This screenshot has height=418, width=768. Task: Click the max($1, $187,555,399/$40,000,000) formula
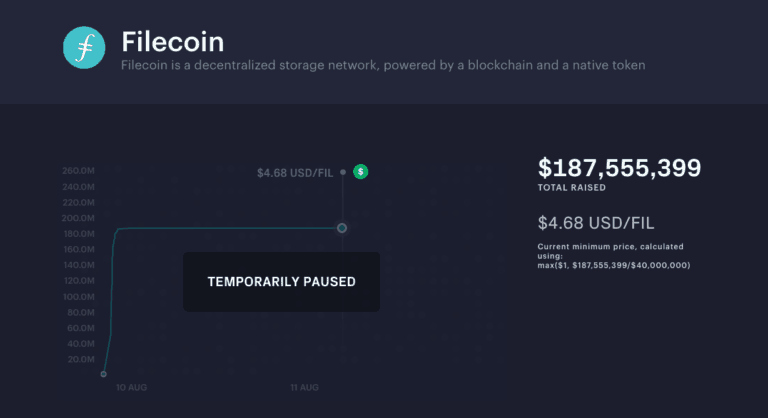[613, 265]
